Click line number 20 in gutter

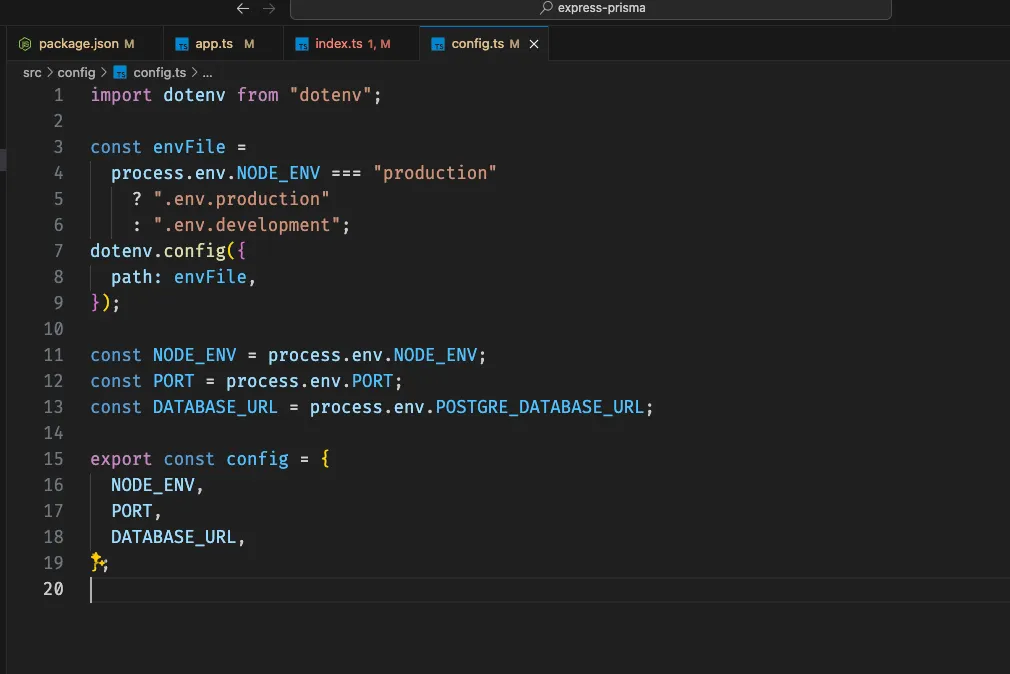click(53, 589)
